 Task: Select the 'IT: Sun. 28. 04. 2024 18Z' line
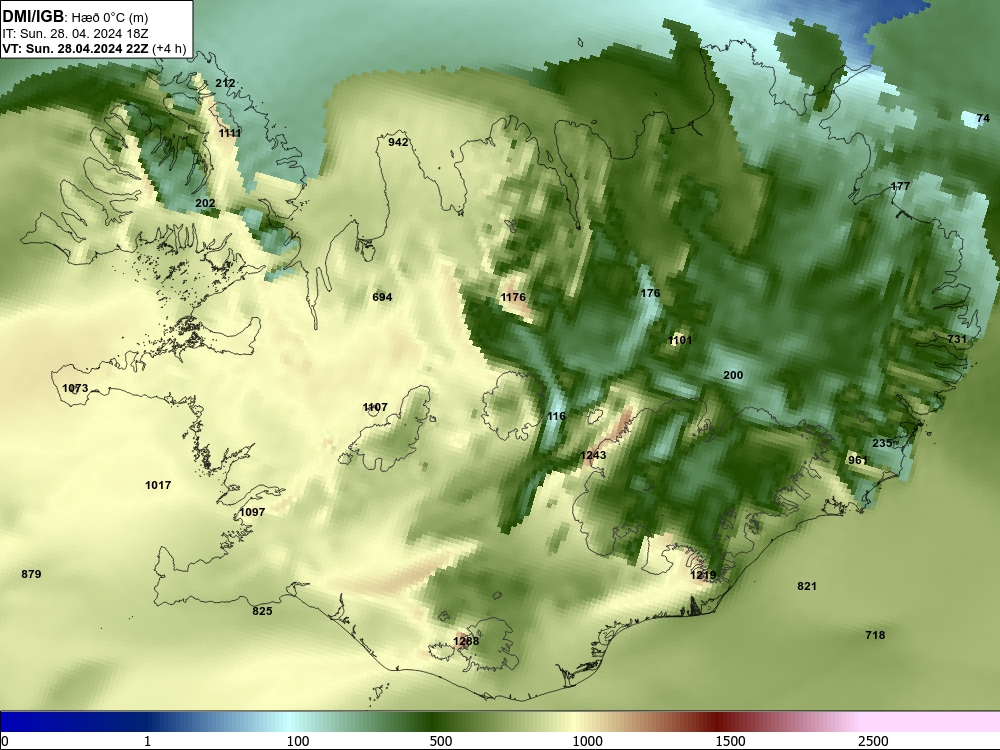pyautogui.click(x=75, y=34)
